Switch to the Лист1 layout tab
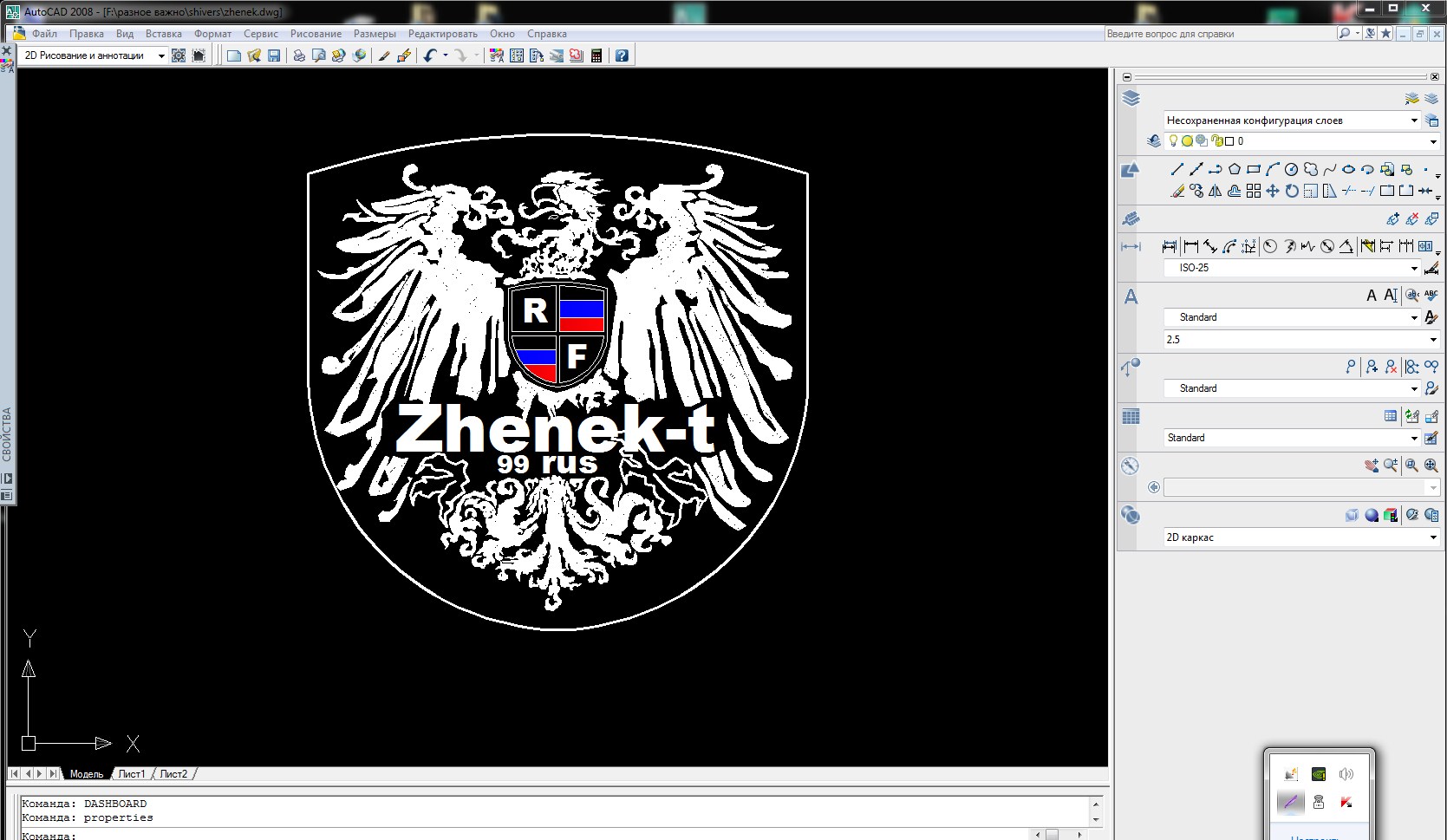Viewport: 1447px width, 840px height. (132, 774)
